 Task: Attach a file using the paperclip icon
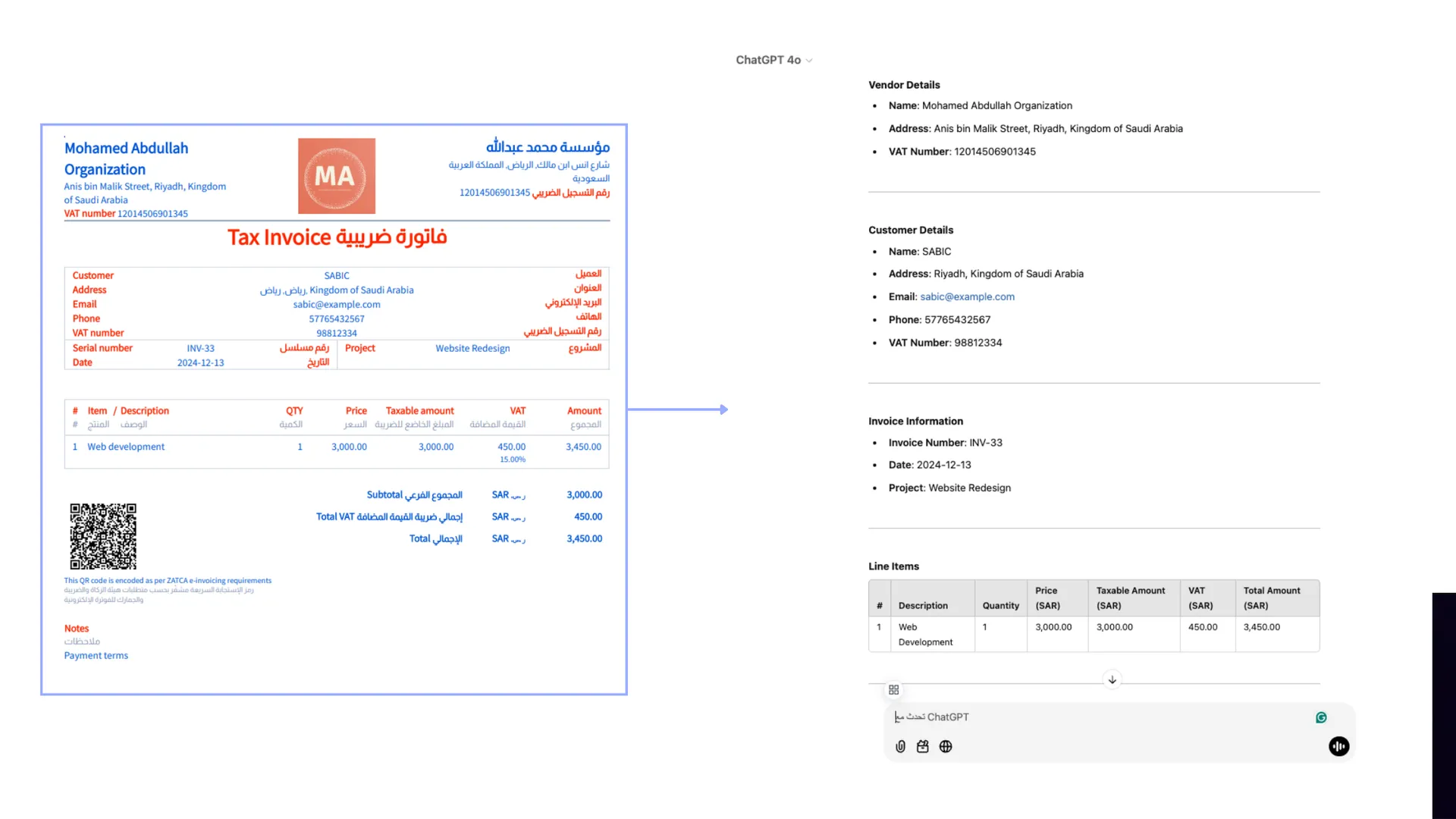coord(900,746)
